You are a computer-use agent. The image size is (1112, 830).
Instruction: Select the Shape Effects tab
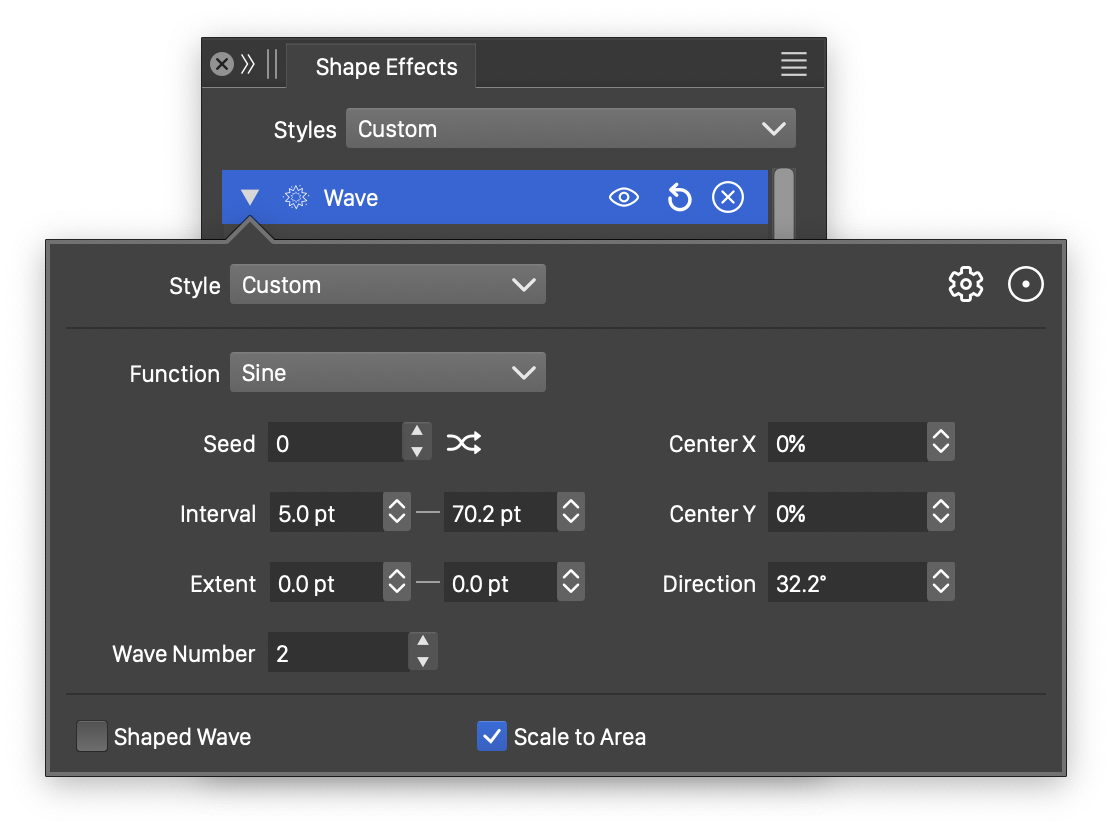coord(385,67)
